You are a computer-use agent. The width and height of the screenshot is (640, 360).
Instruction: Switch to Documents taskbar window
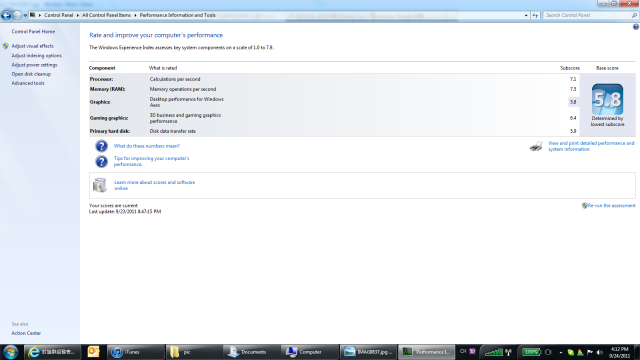pyautogui.click(x=251, y=352)
